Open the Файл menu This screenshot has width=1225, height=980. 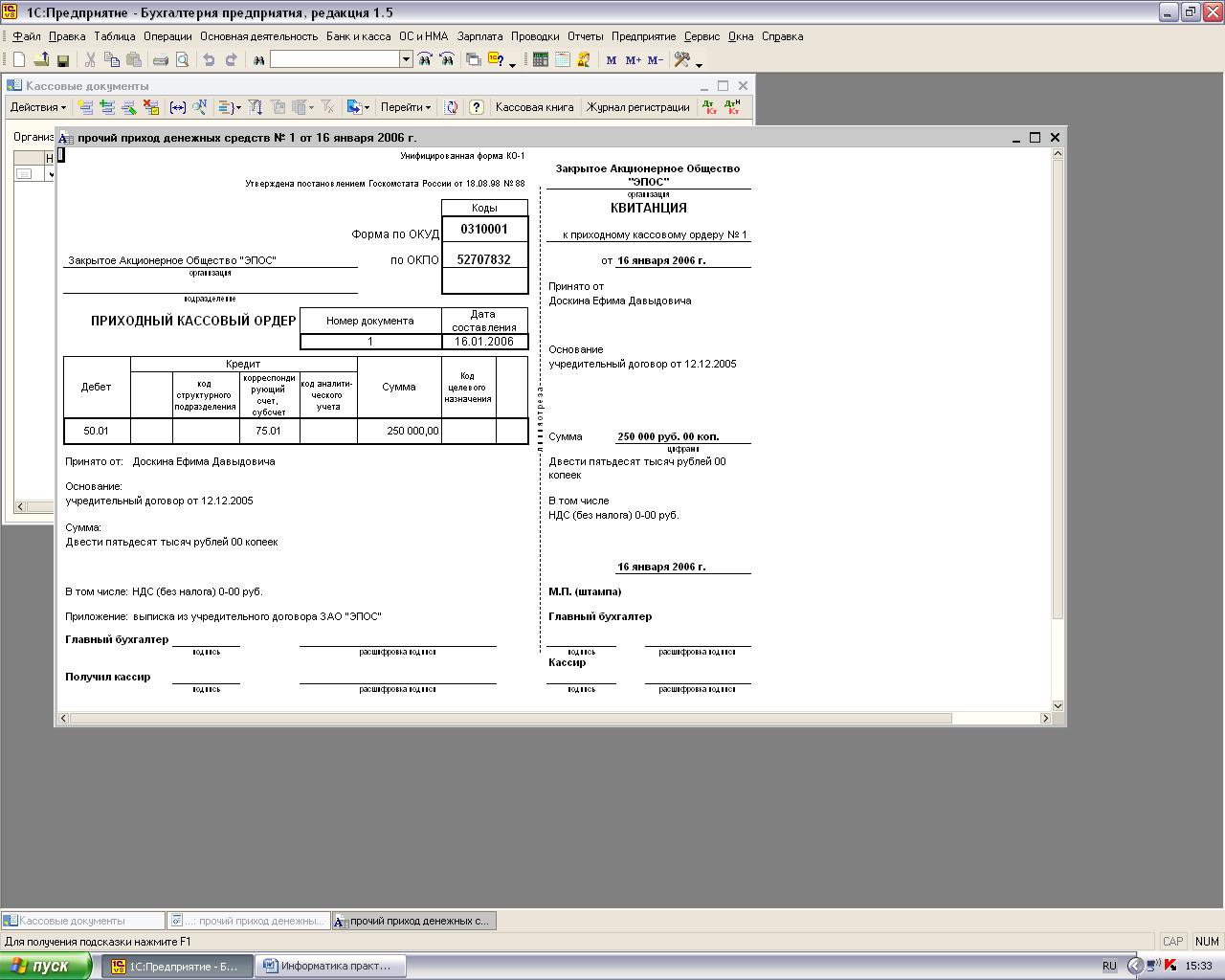[27, 36]
